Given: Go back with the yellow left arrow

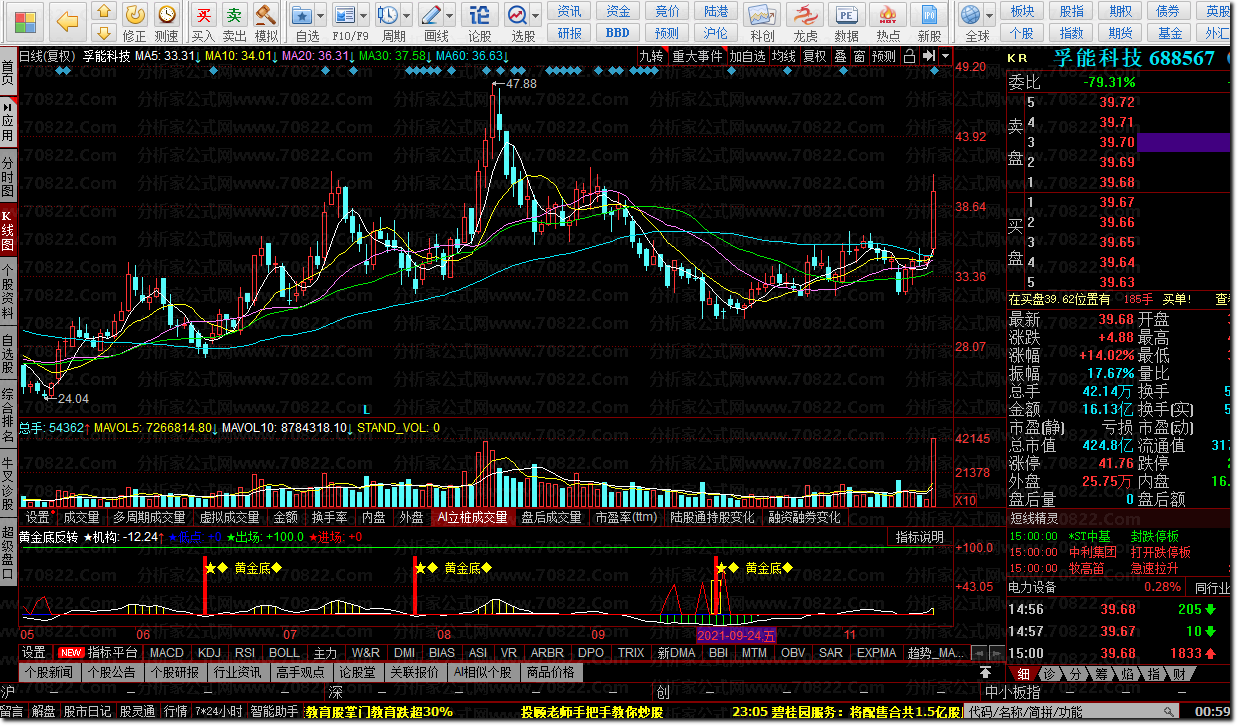Looking at the screenshot, I should [x=67, y=20].
